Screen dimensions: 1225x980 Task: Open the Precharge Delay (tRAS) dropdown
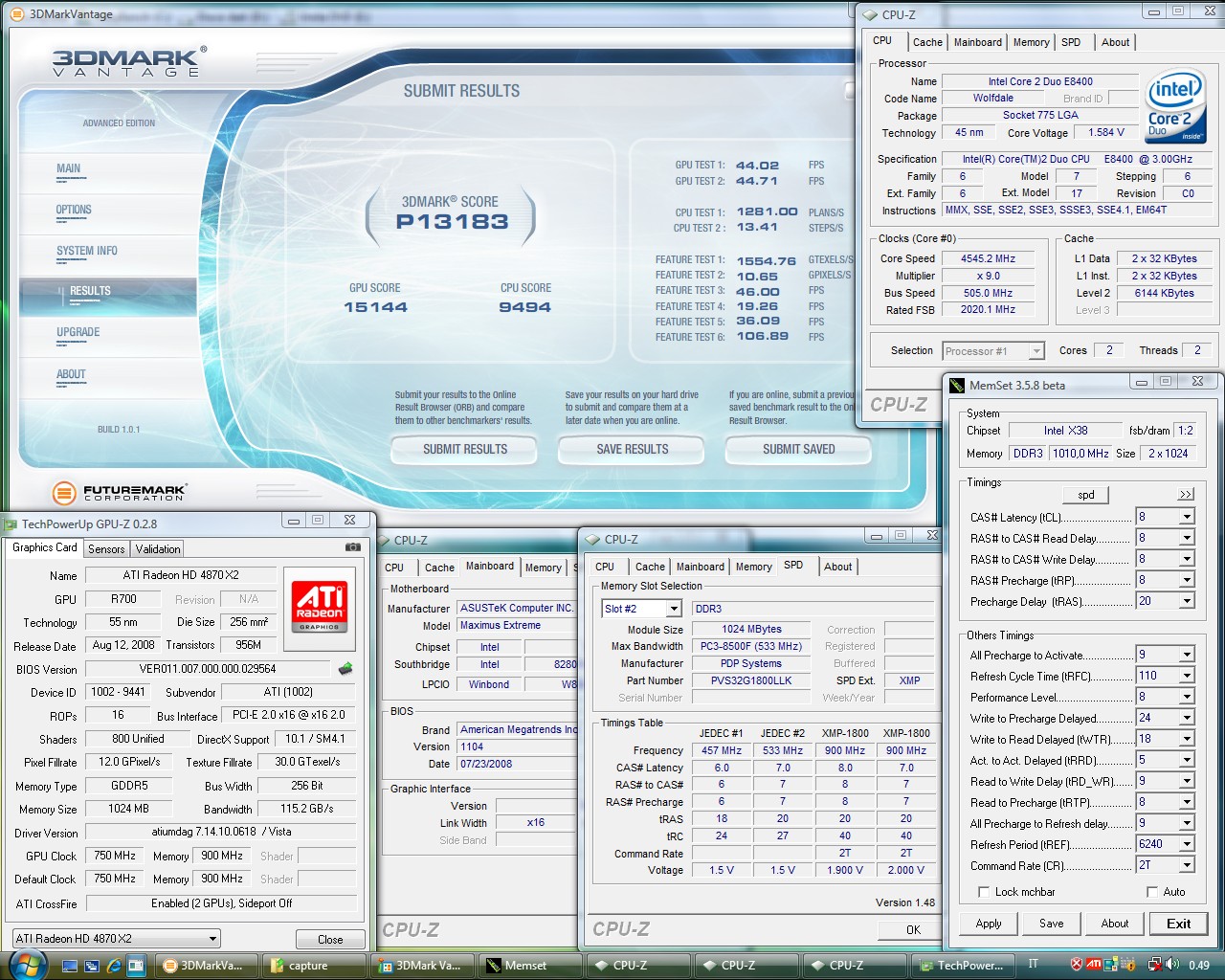pyautogui.click(x=1187, y=601)
